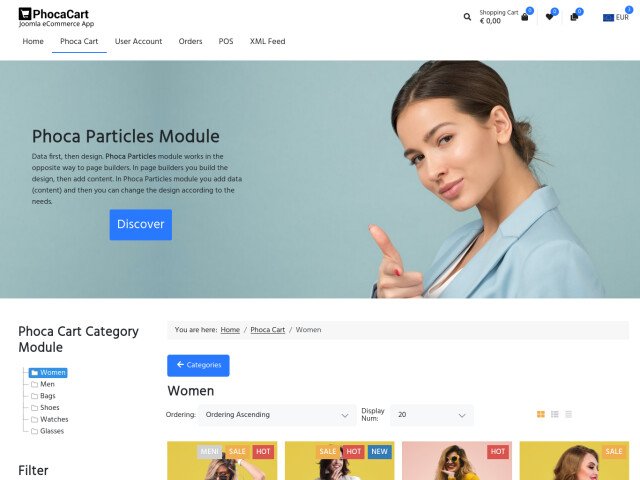Switch to list view layout icon
Image resolution: width=640 pixels, height=480 pixels.
pyautogui.click(x=569, y=414)
